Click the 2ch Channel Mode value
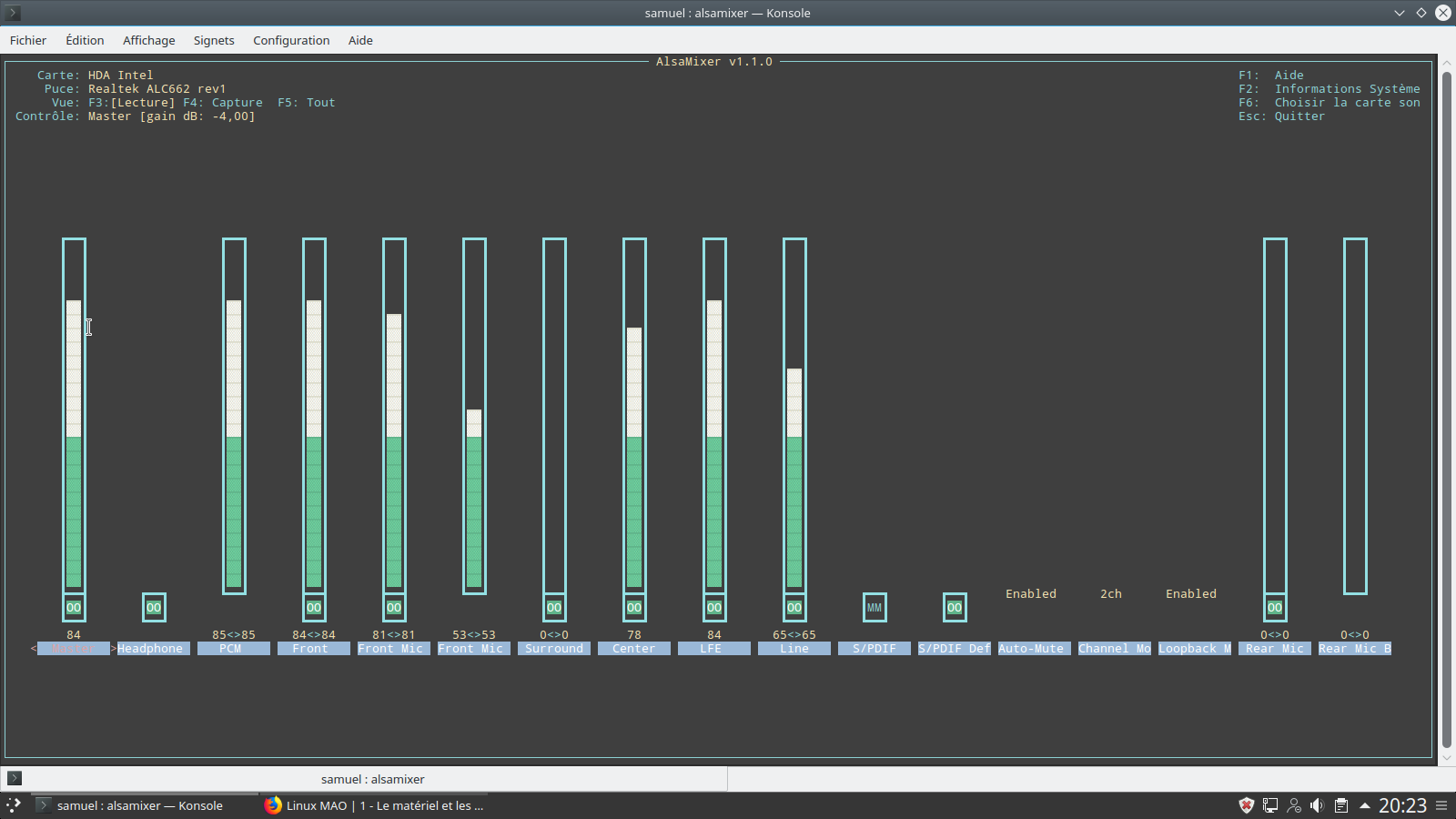Image resolution: width=1456 pixels, height=819 pixels. click(1111, 593)
